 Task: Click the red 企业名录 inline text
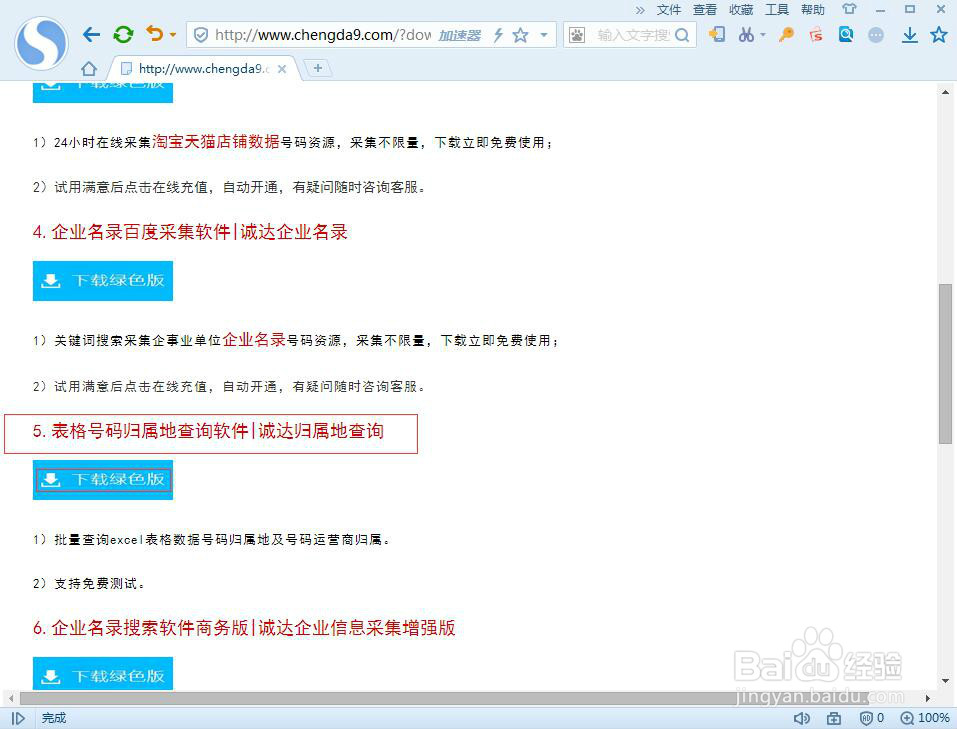tap(255, 339)
